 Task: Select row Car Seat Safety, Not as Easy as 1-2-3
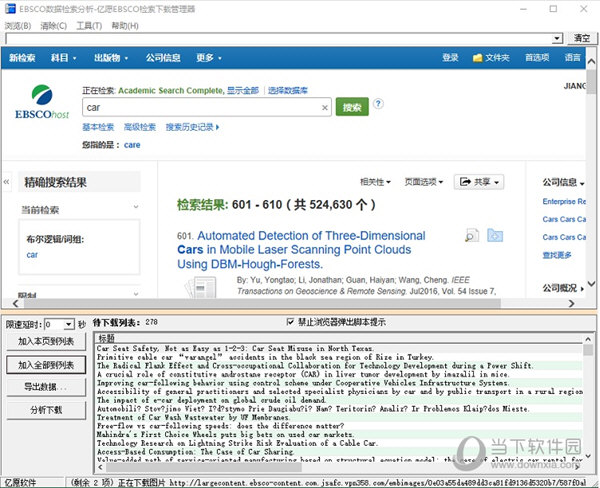click(340, 348)
